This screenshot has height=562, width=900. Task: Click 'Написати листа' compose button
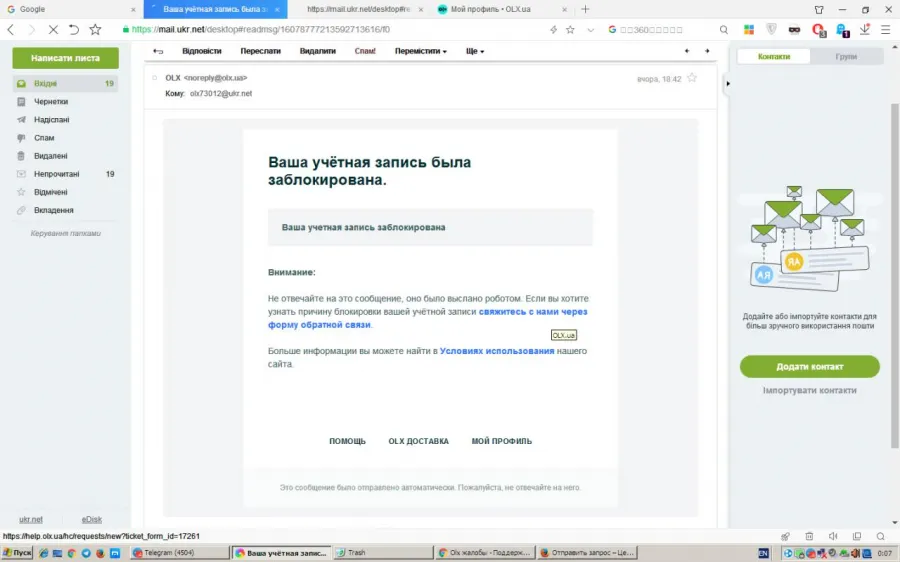(65, 58)
